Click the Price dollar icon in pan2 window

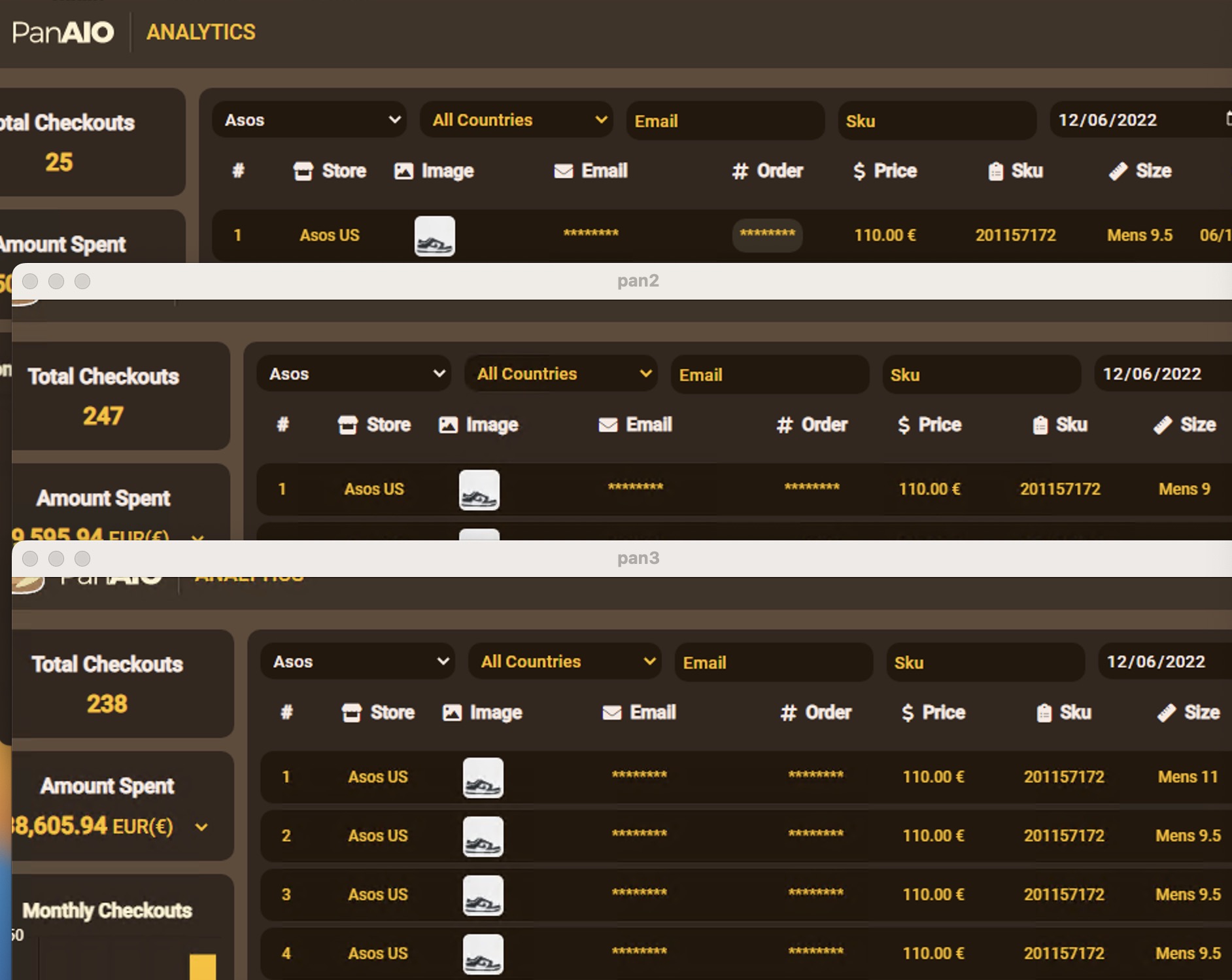click(904, 425)
